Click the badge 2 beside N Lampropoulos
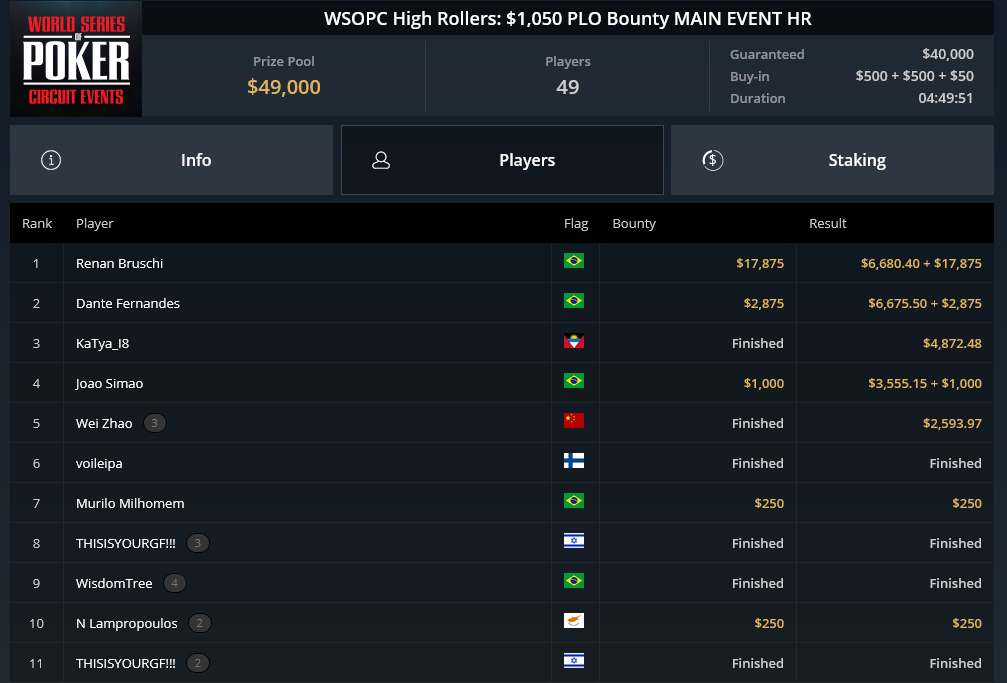Image resolution: width=1007 pixels, height=683 pixels. tap(200, 623)
